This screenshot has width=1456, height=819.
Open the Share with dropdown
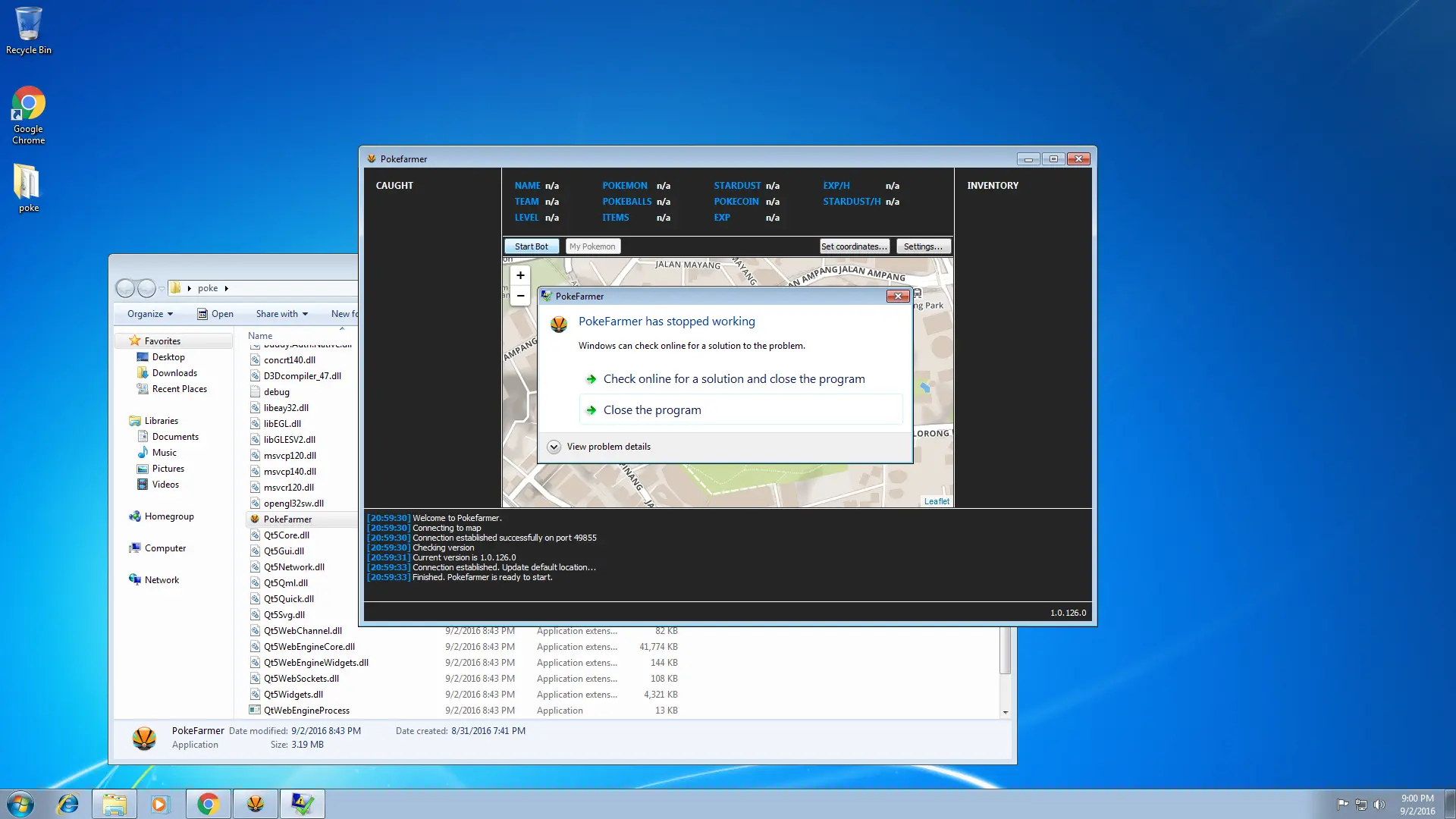point(281,314)
